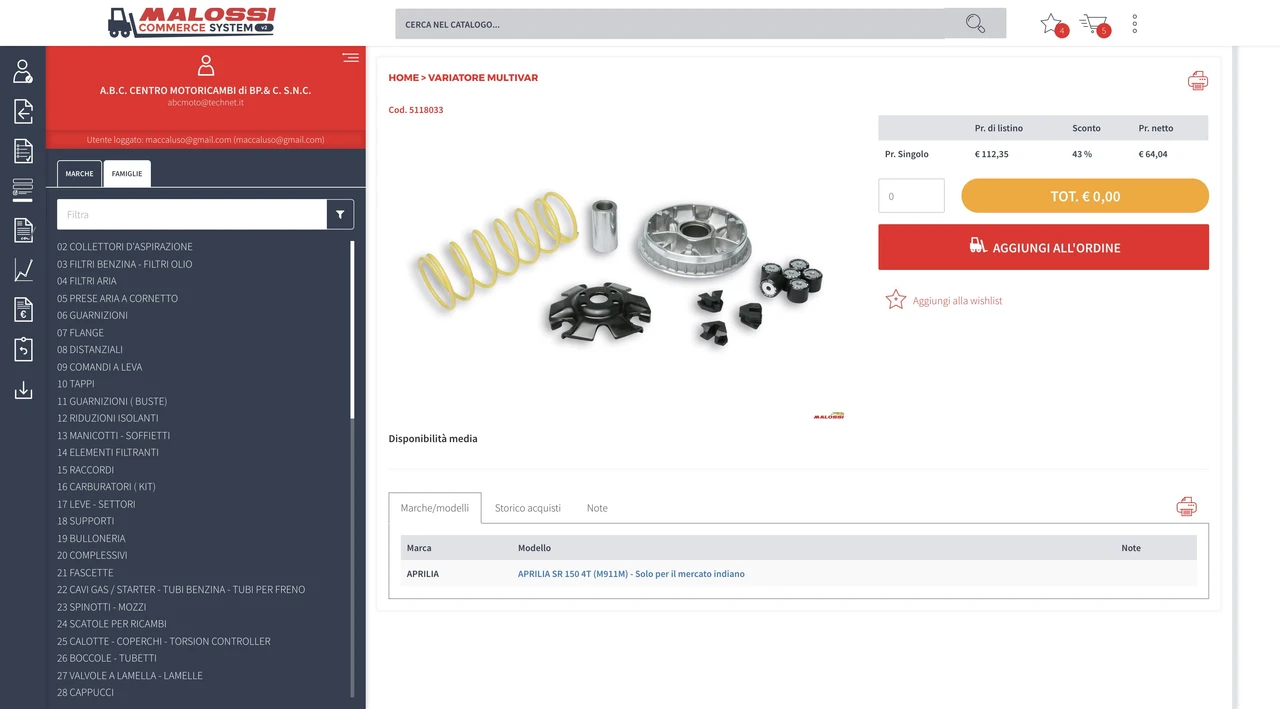The width and height of the screenshot is (1280, 709).
Task: Click product code Cod. 5118033
Action: (416, 110)
